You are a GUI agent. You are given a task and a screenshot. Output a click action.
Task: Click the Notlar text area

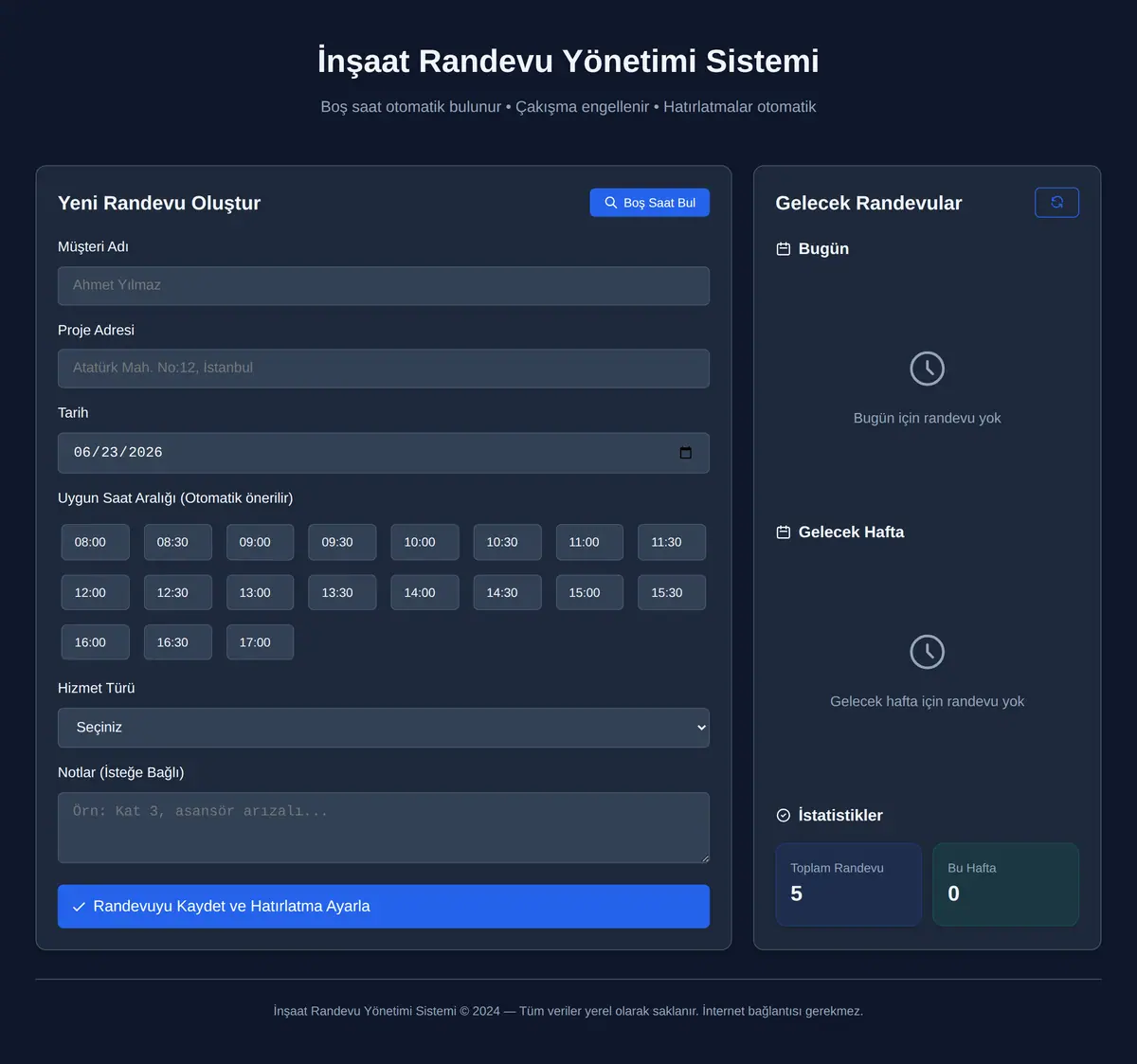coord(384,828)
